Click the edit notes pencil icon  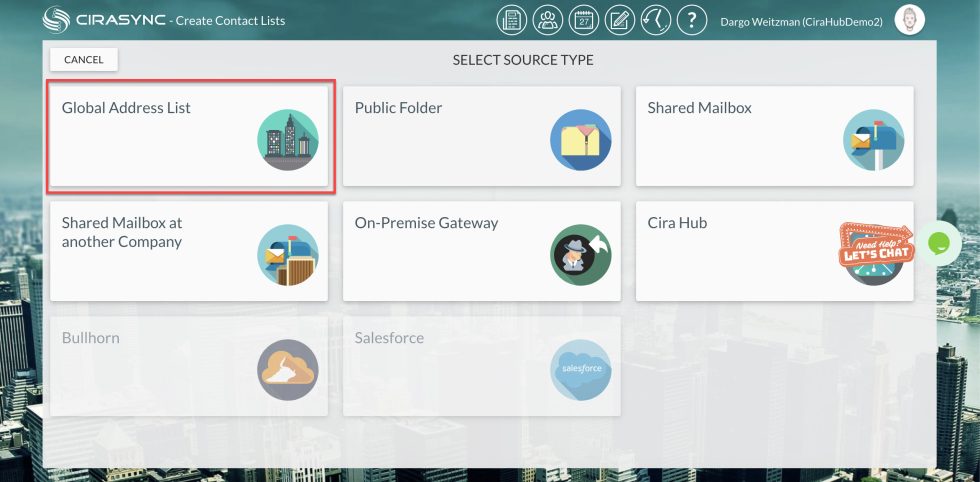coord(620,20)
